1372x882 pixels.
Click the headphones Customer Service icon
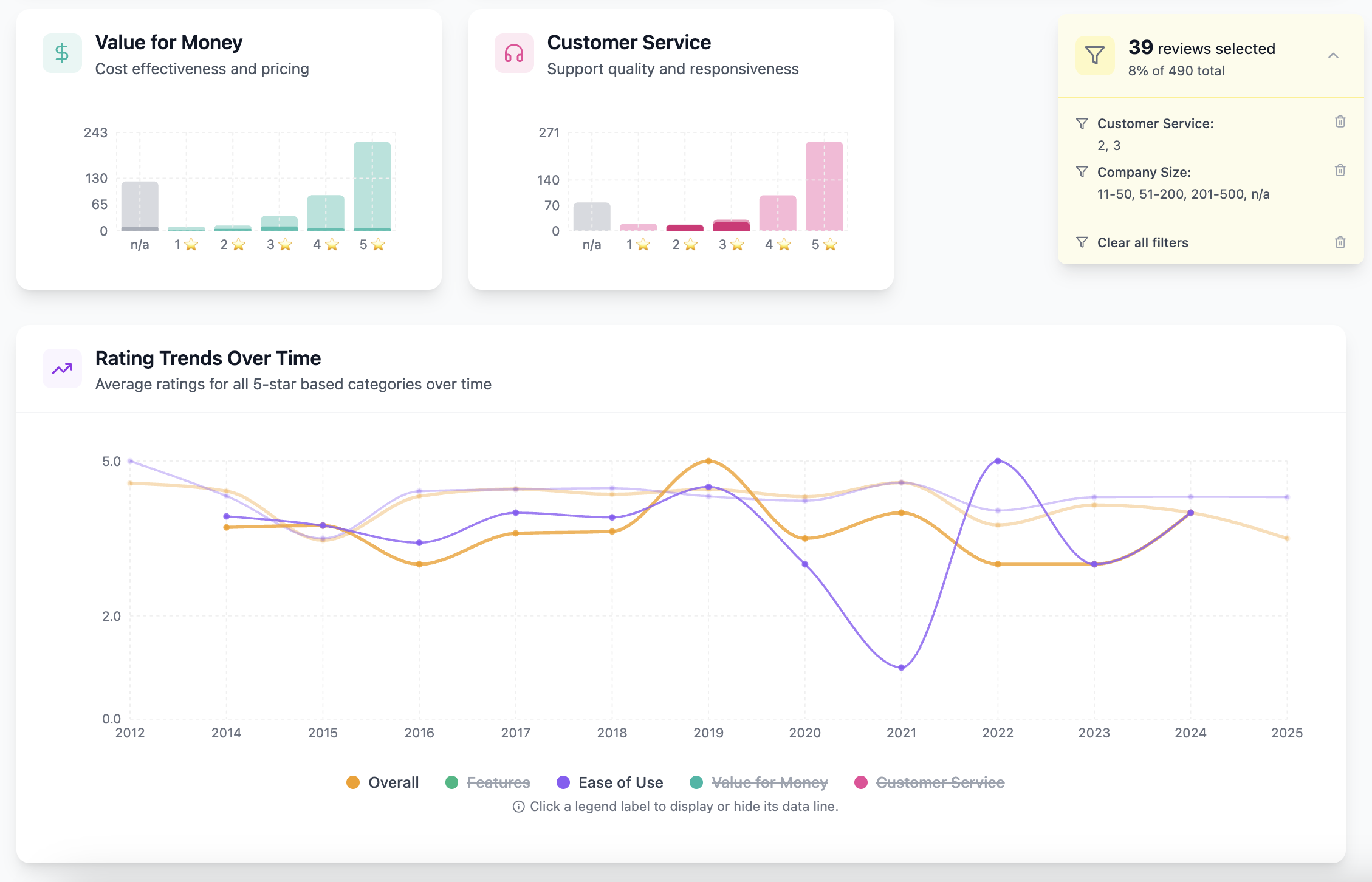pyautogui.click(x=514, y=53)
